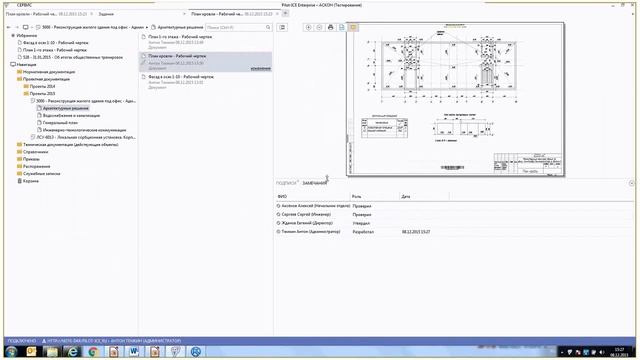Open the Сервис menu
Image resolution: width=640 pixels, height=360 pixels.
(x=24, y=5)
